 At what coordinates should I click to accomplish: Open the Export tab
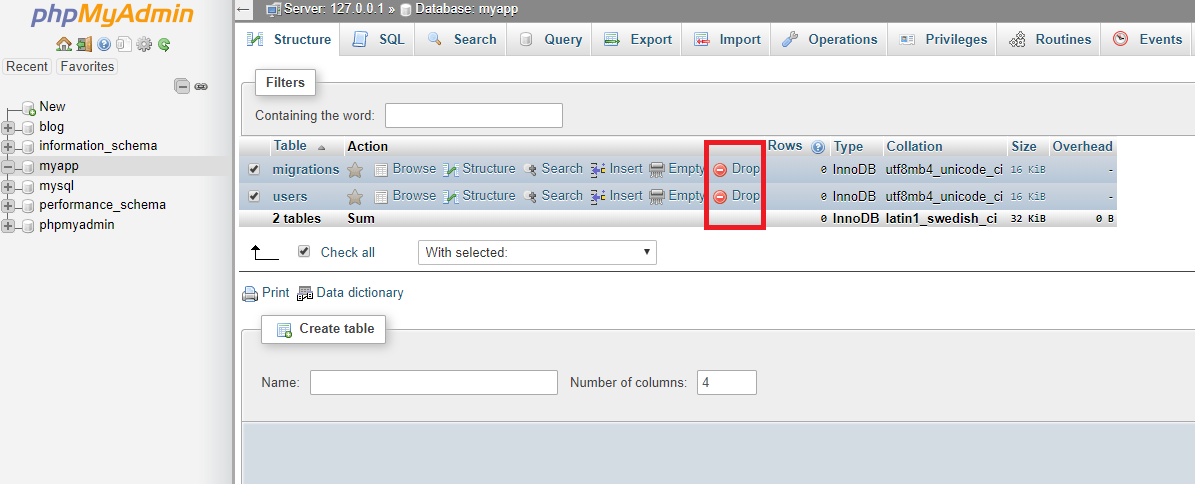[638, 40]
